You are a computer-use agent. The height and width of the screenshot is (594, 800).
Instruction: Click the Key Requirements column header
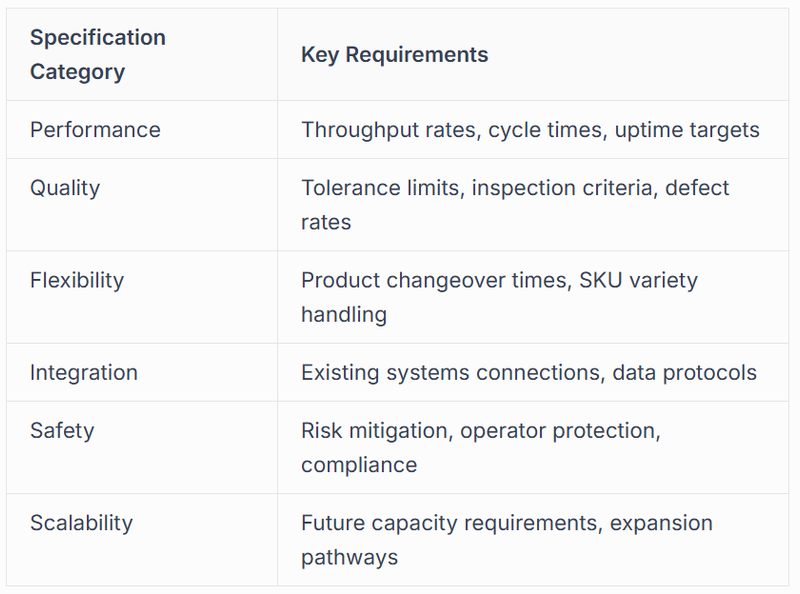pyautogui.click(x=394, y=55)
